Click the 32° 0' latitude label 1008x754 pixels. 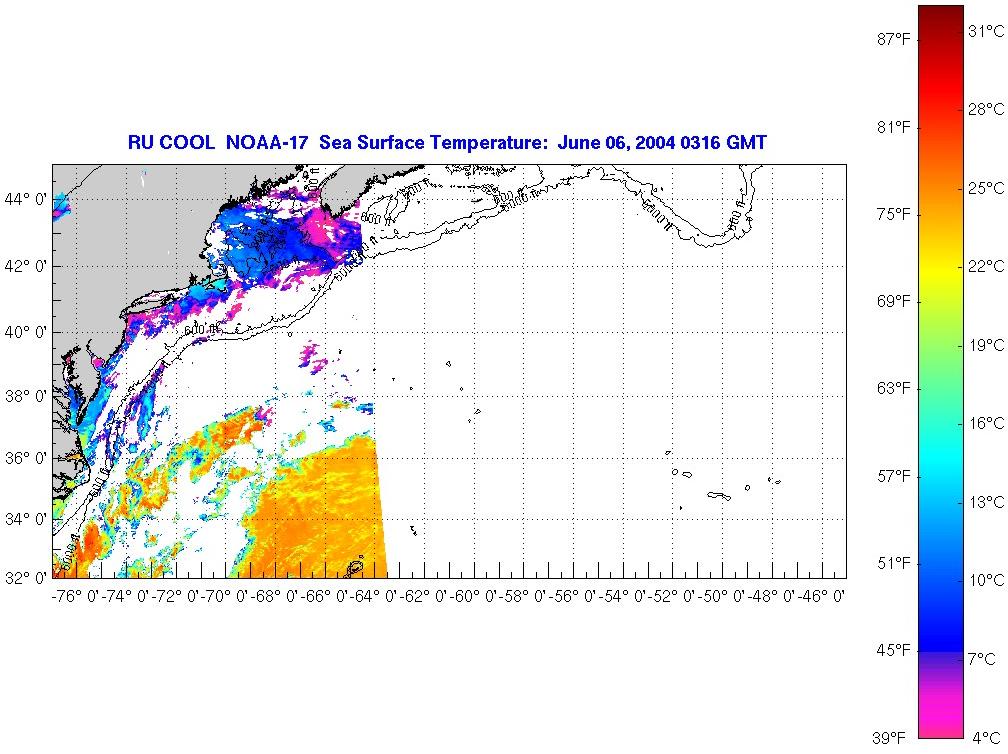click(x=26, y=578)
